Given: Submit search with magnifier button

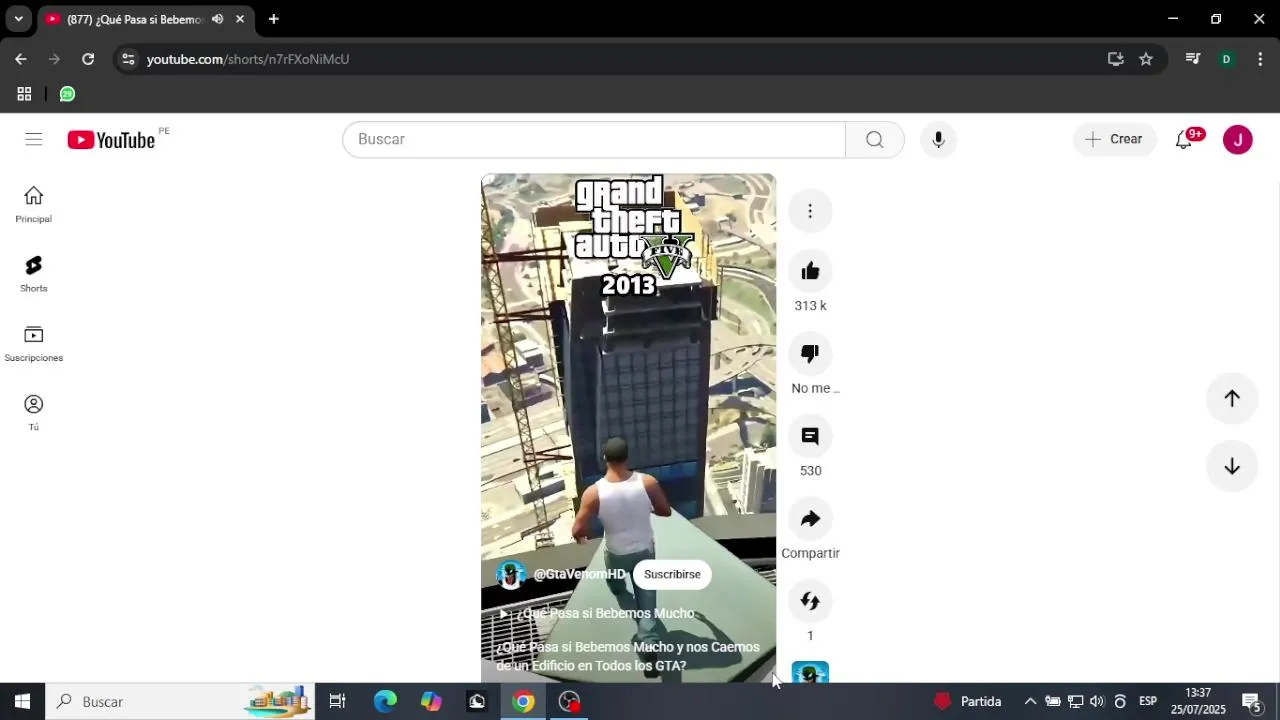Looking at the screenshot, I should tap(875, 140).
